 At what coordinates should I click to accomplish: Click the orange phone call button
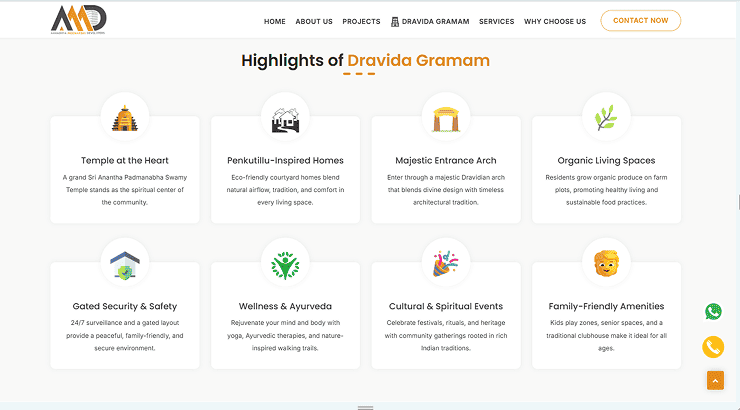tap(713, 347)
